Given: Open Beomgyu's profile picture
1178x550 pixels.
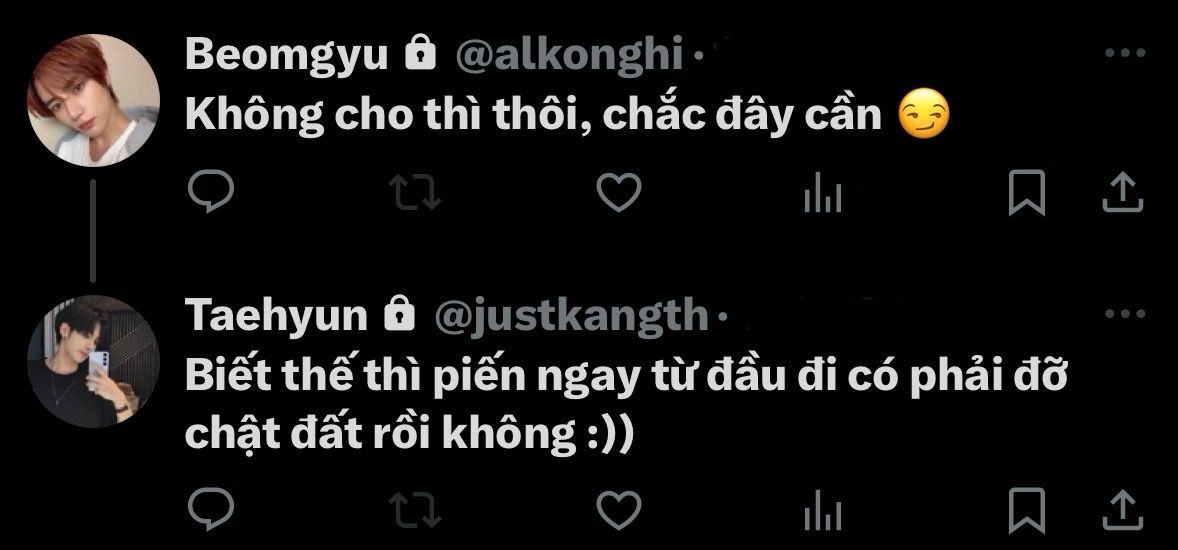Looking at the screenshot, I should tap(93, 100).
